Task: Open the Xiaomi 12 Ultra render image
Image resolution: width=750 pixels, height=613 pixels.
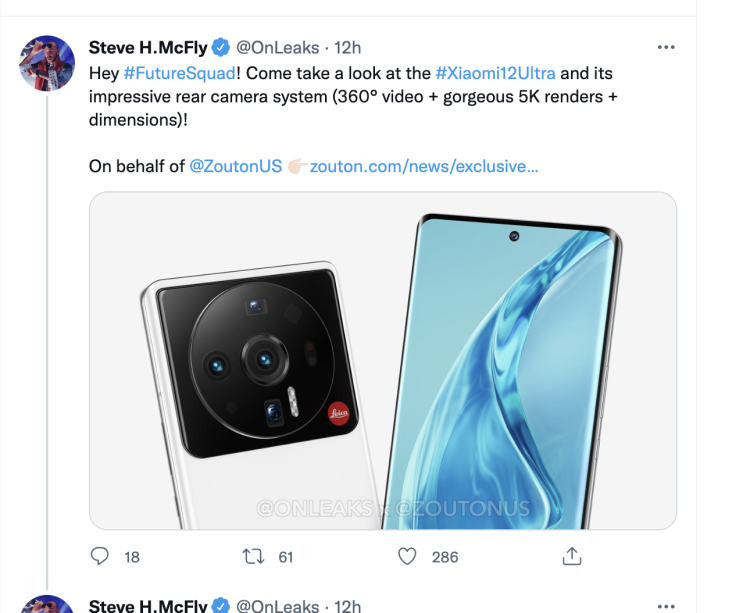Action: (x=383, y=360)
